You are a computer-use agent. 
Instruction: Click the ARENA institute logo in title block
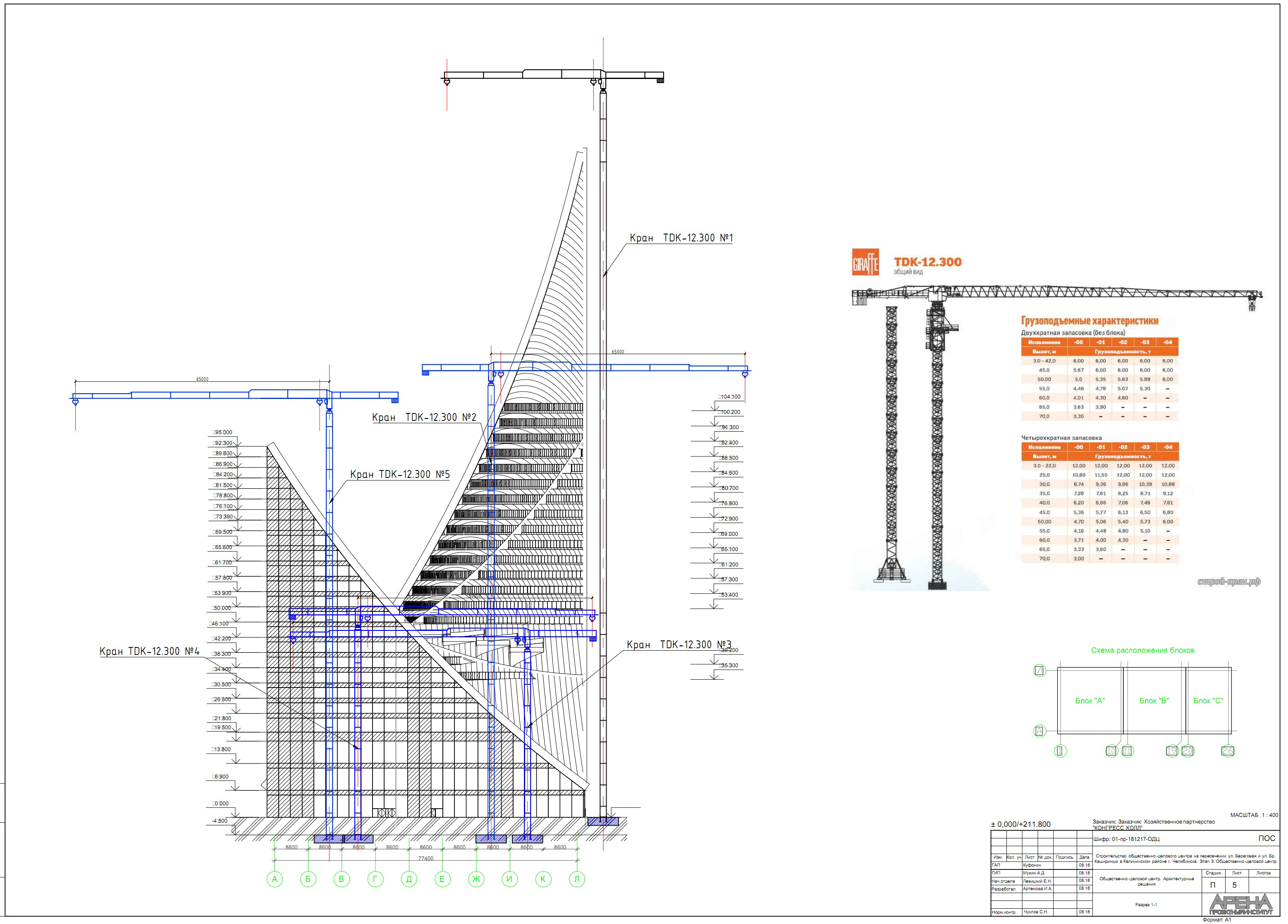1240,904
